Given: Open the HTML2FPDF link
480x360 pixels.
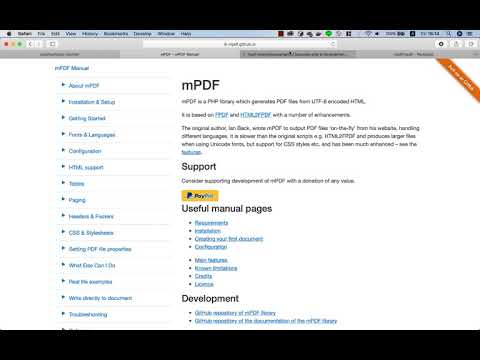Looking at the screenshot, I should point(256,115).
